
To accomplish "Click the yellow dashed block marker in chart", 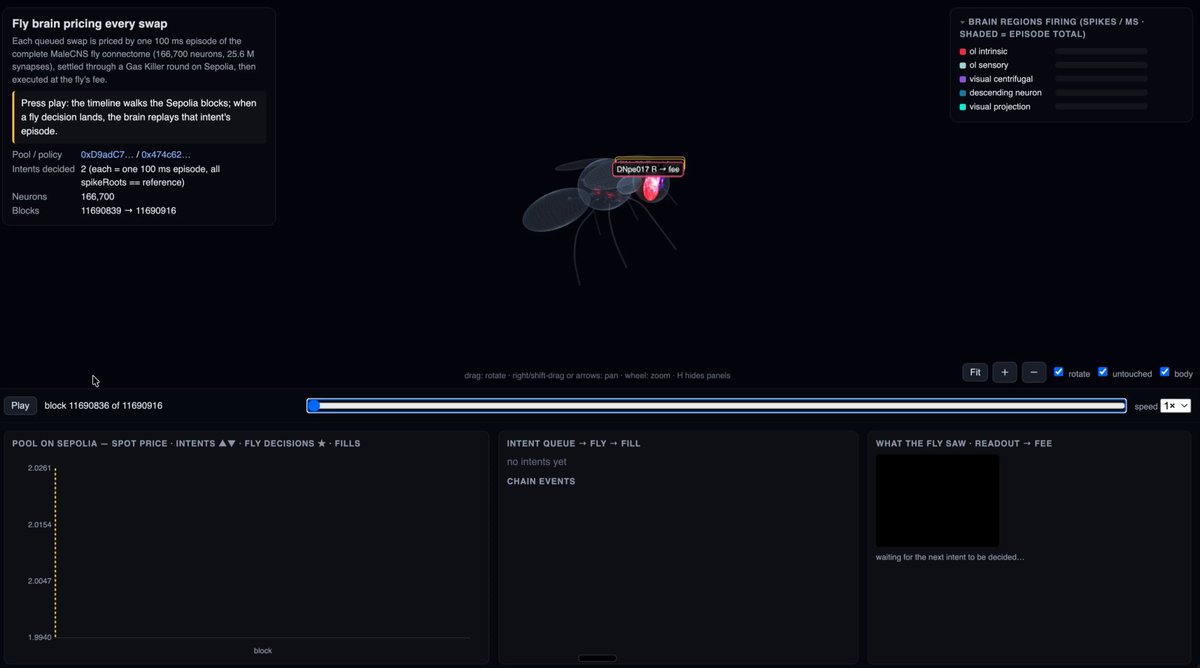I will [x=55, y=552].
